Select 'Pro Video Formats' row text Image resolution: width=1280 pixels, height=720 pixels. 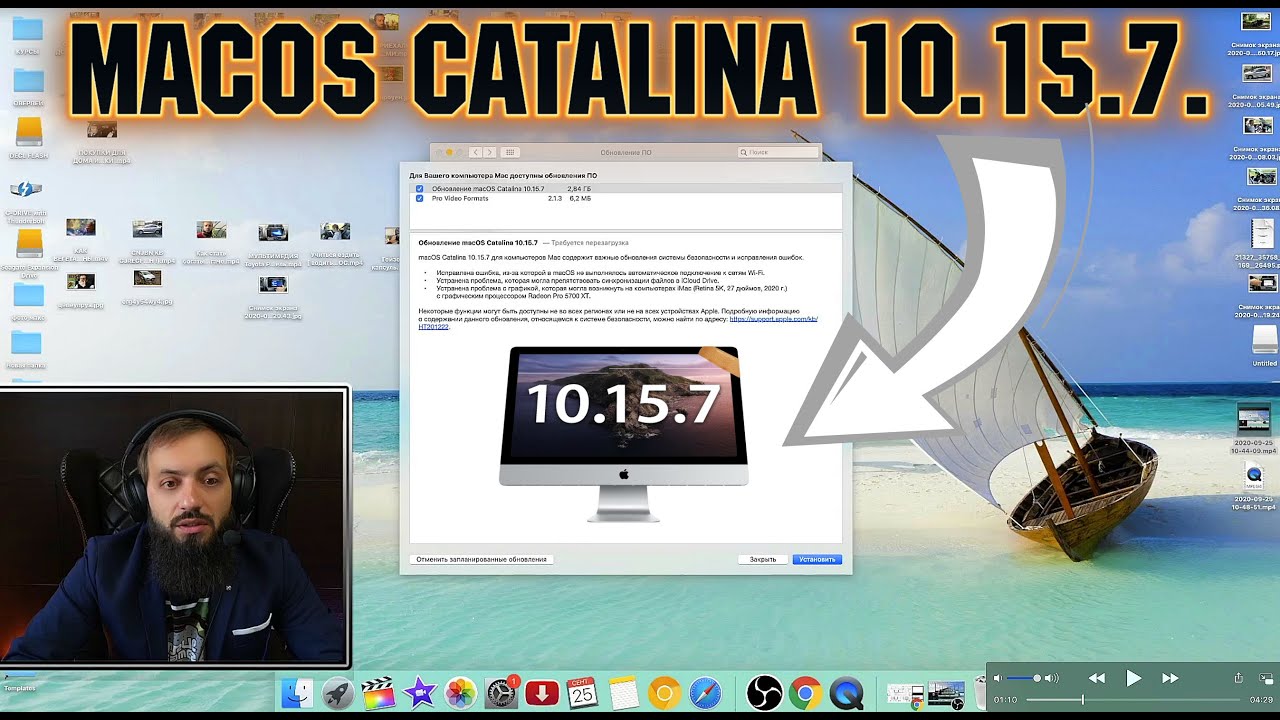pos(460,199)
